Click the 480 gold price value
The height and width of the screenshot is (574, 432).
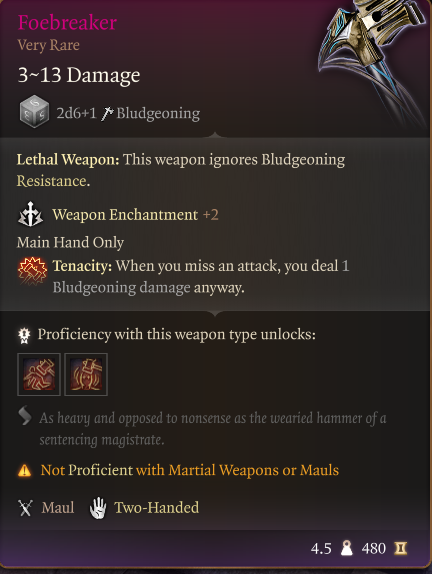coord(373,548)
